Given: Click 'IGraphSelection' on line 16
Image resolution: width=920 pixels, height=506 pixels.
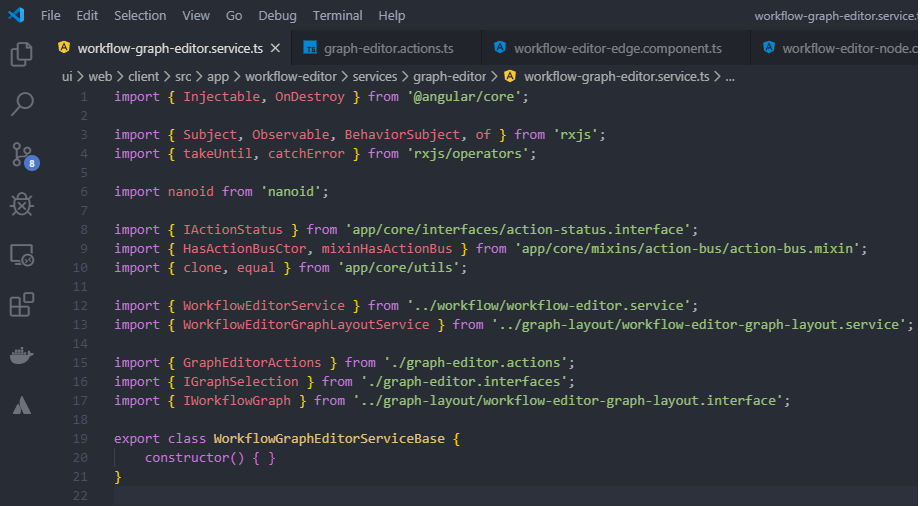Looking at the screenshot, I should tap(241, 382).
